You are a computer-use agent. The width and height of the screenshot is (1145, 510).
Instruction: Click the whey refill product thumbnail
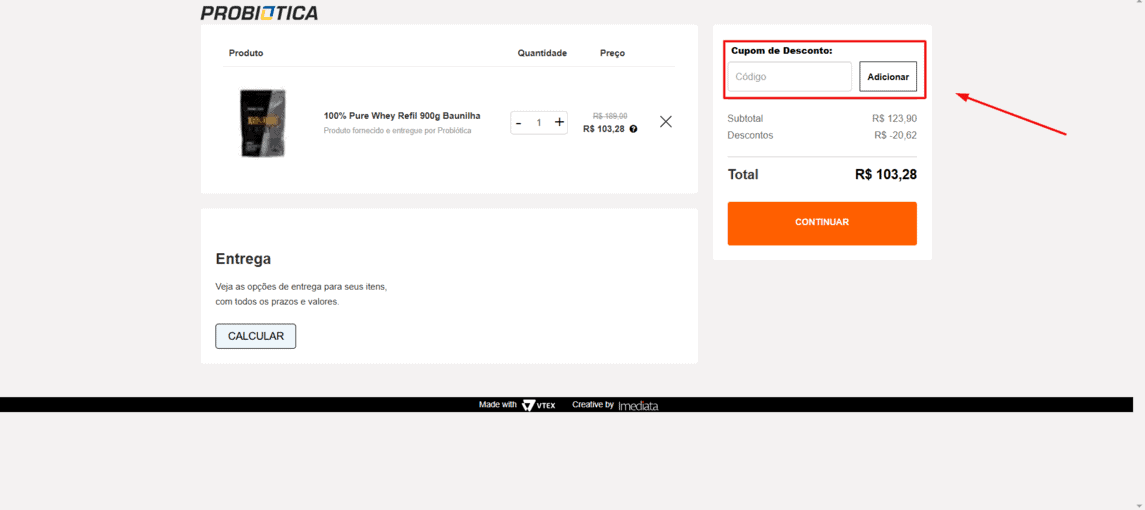click(263, 123)
